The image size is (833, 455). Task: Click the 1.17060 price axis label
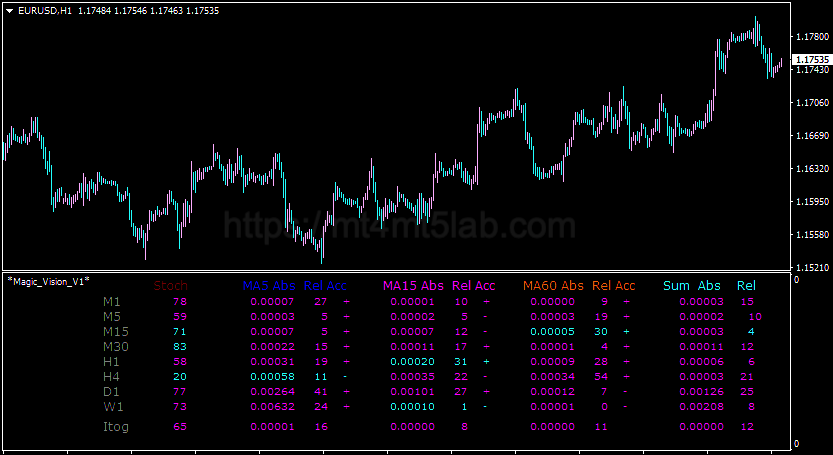(812, 103)
